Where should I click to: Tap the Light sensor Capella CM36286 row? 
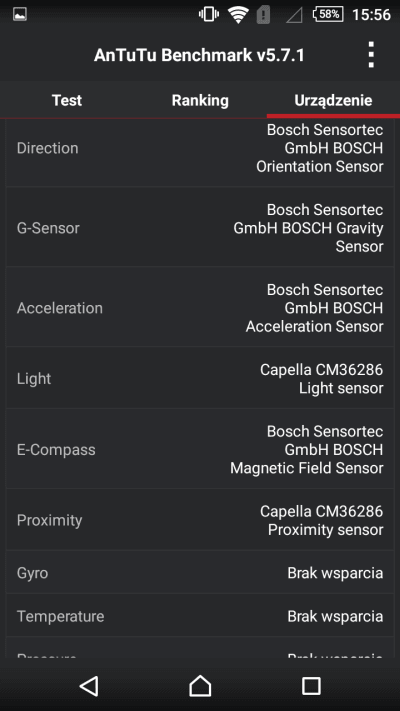[200, 378]
